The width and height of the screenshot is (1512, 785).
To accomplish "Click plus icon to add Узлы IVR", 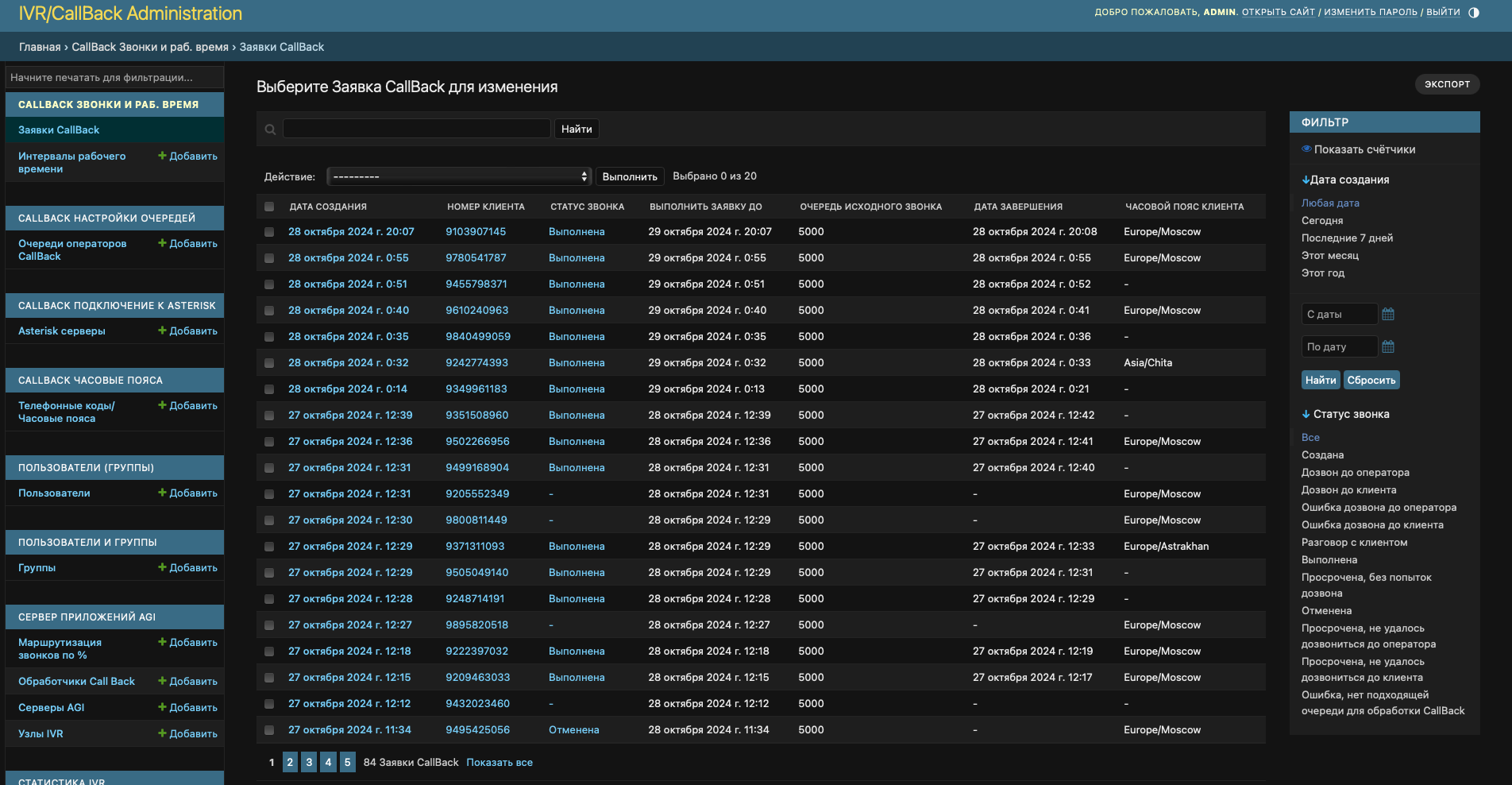I will [162, 733].
